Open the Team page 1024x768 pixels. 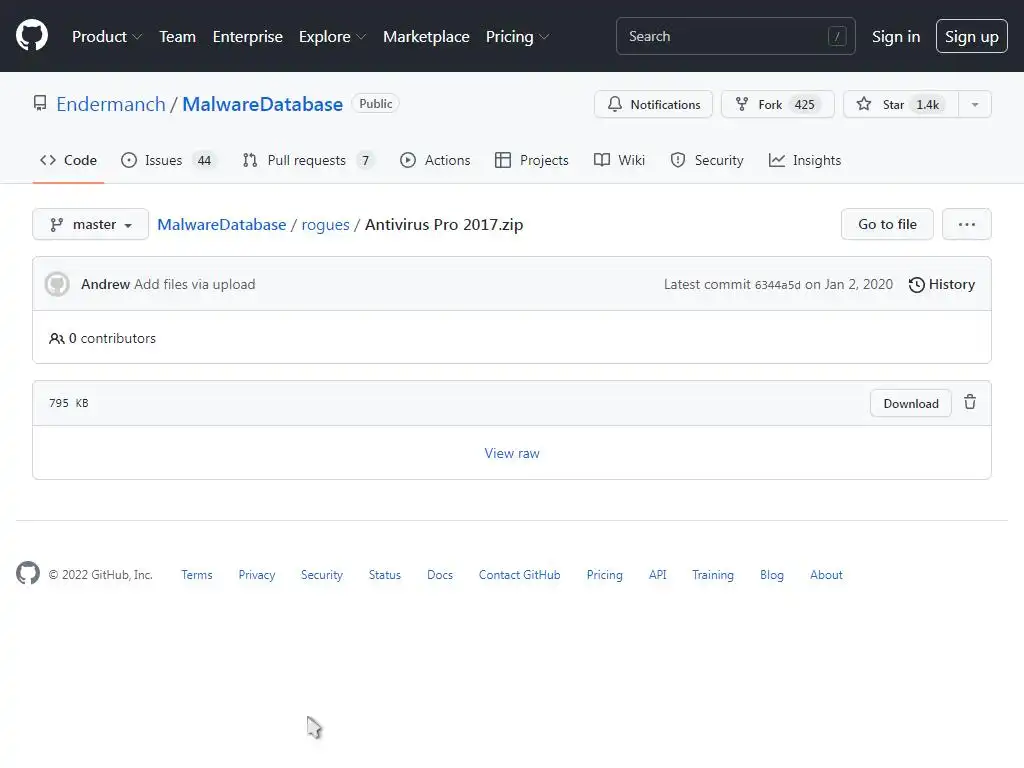coord(178,37)
